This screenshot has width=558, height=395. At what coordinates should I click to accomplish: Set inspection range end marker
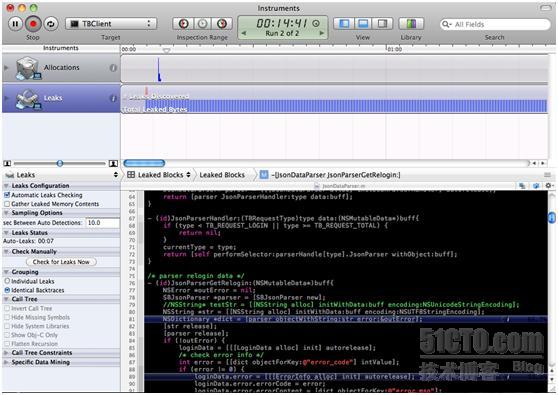(x=222, y=24)
